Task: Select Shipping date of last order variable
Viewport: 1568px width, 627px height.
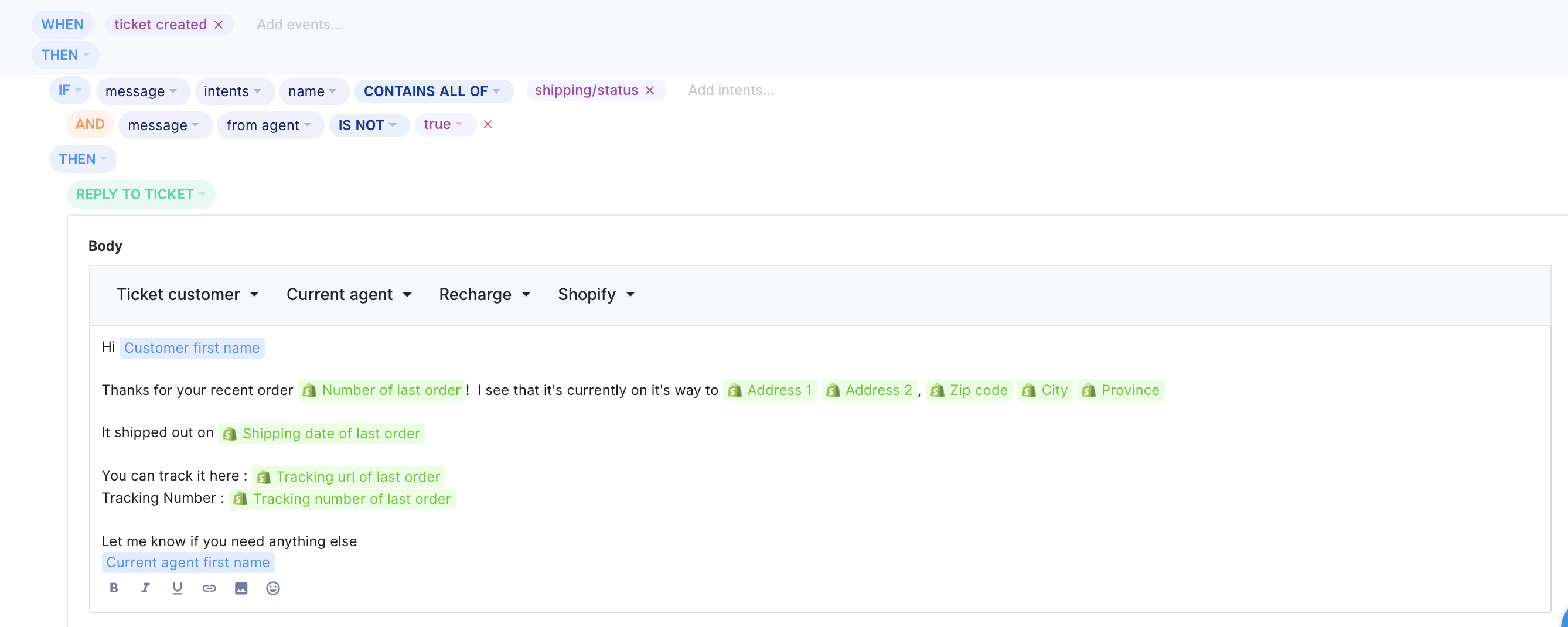Action: tap(321, 433)
